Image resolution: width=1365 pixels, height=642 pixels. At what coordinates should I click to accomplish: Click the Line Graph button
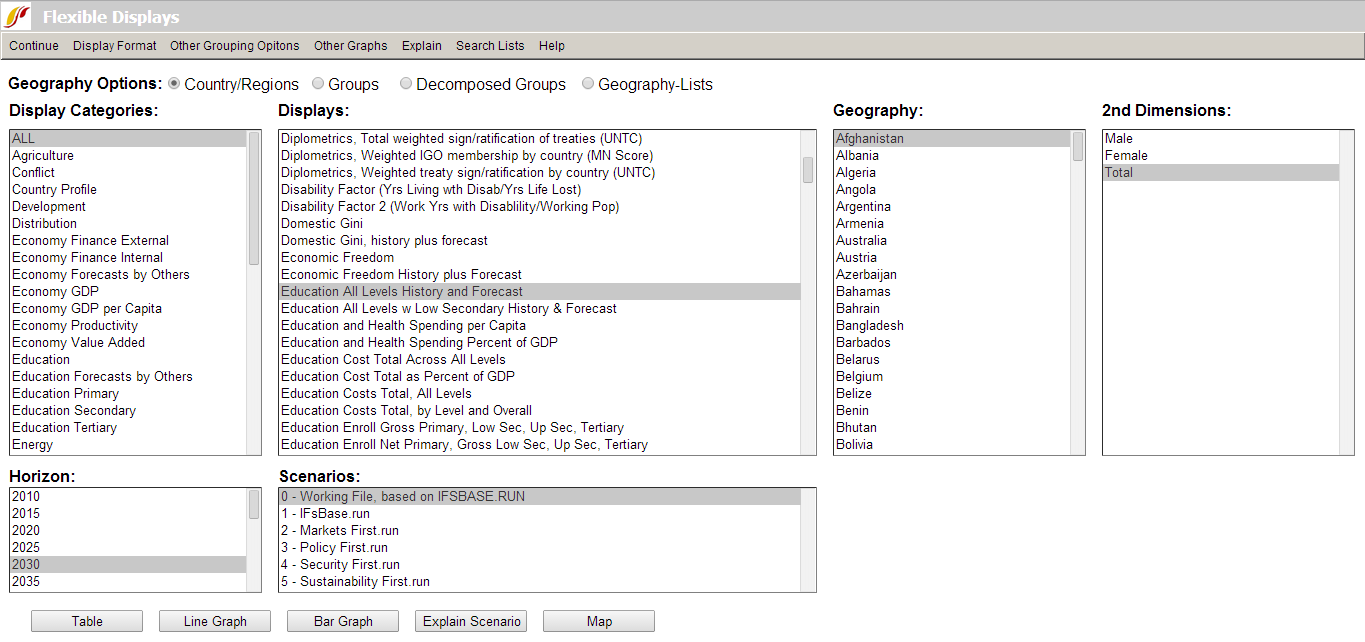(x=215, y=621)
